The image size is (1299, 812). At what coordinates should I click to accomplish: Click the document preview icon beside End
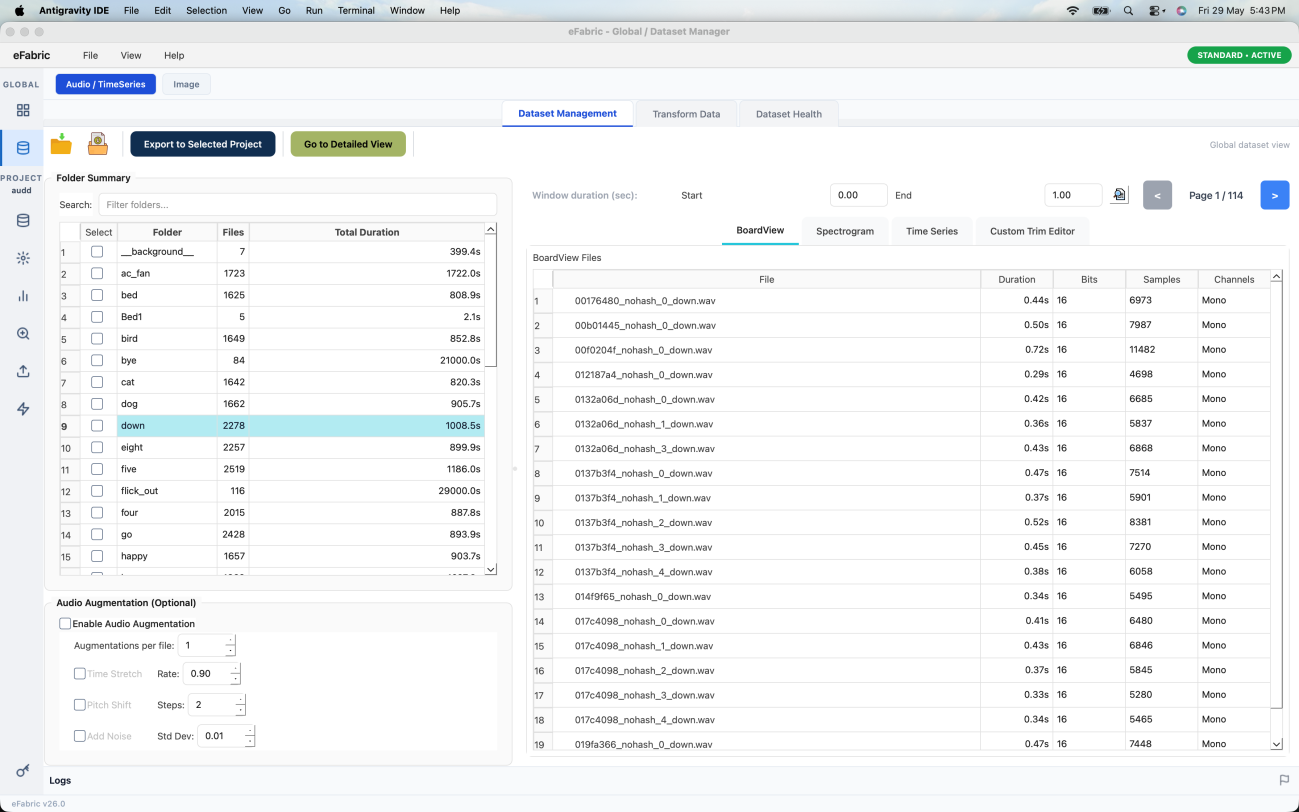click(x=1120, y=195)
